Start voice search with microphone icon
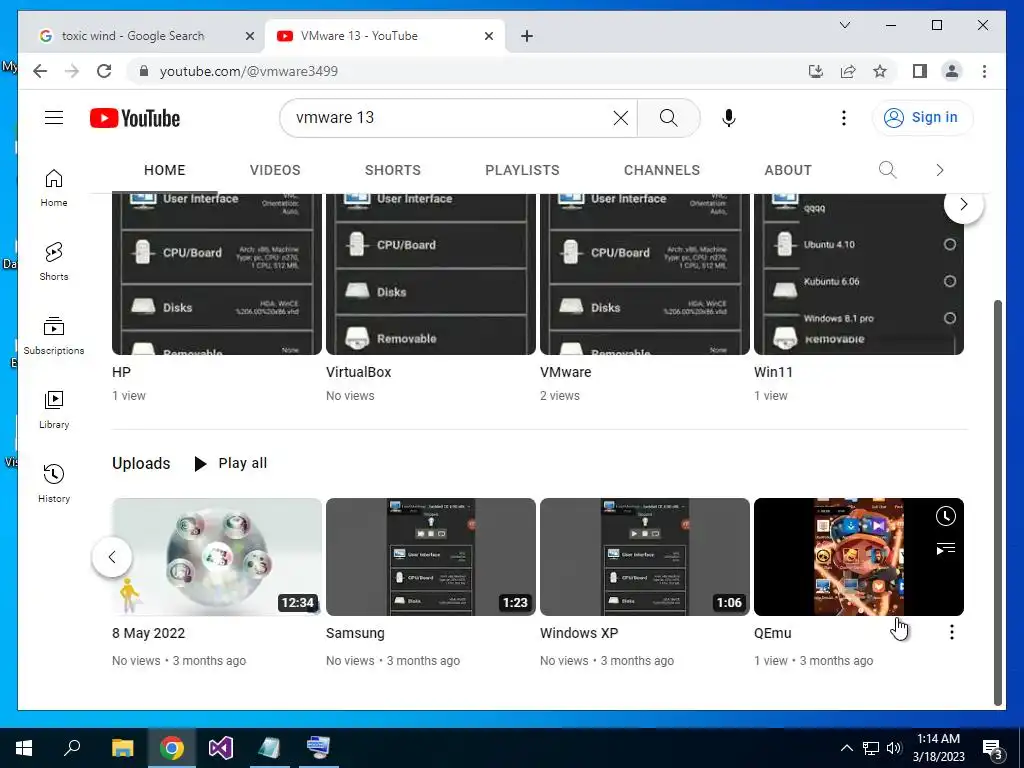 coord(729,118)
